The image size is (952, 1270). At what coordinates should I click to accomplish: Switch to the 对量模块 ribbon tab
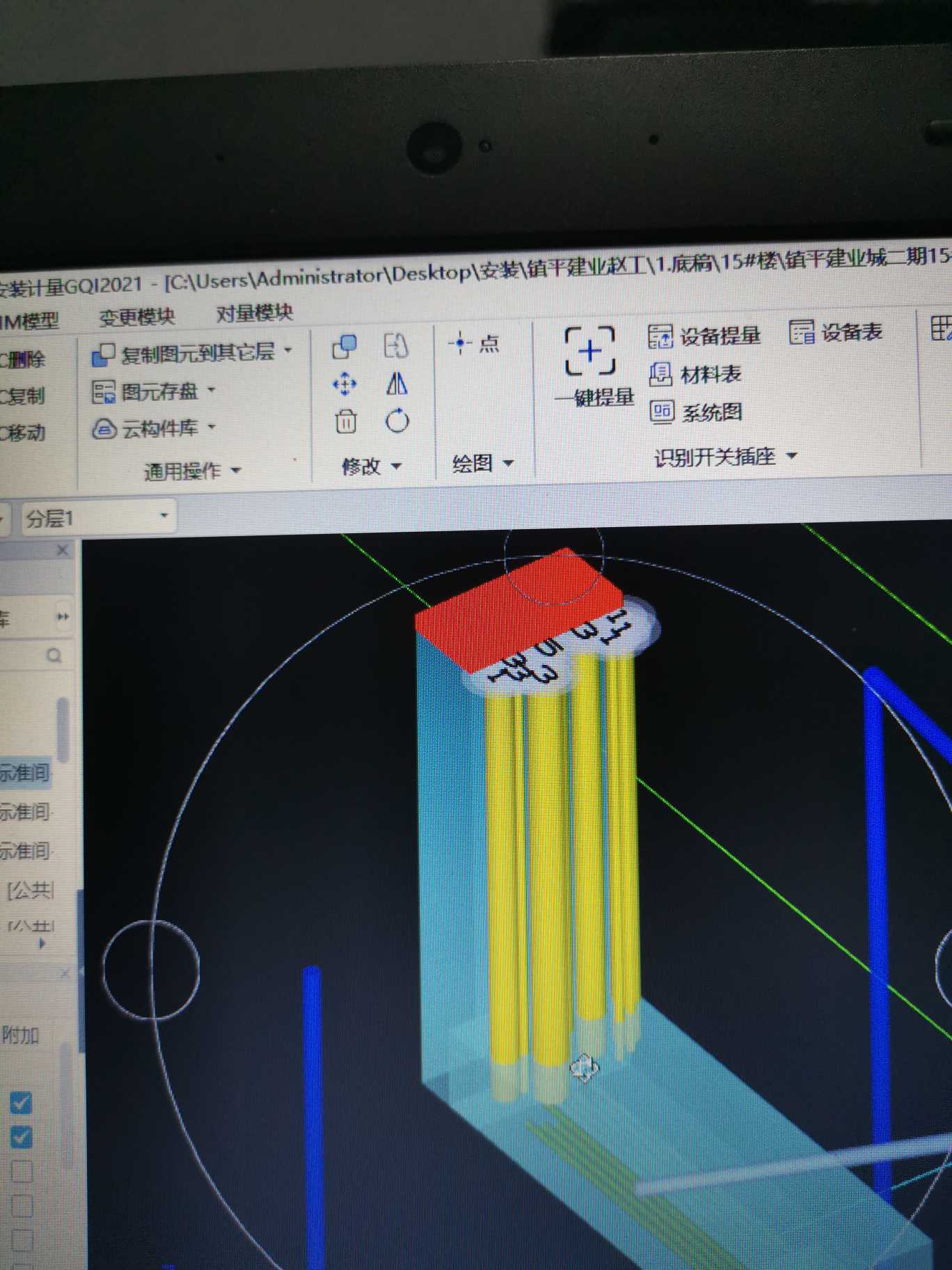coord(254,313)
